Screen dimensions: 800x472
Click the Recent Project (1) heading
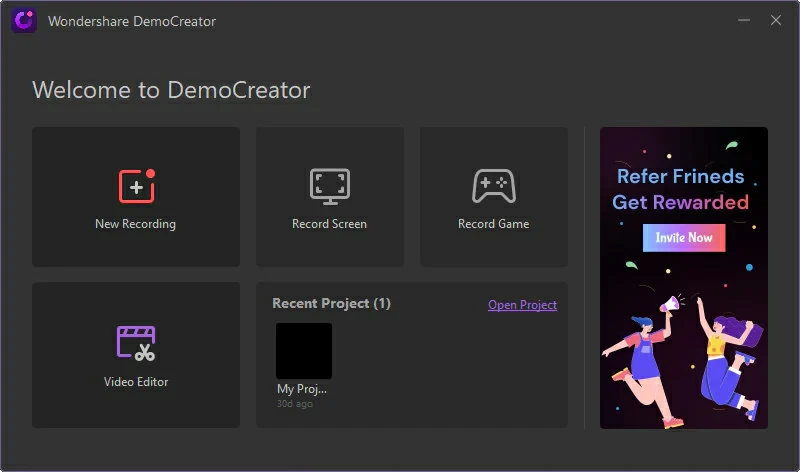point(331,304)
